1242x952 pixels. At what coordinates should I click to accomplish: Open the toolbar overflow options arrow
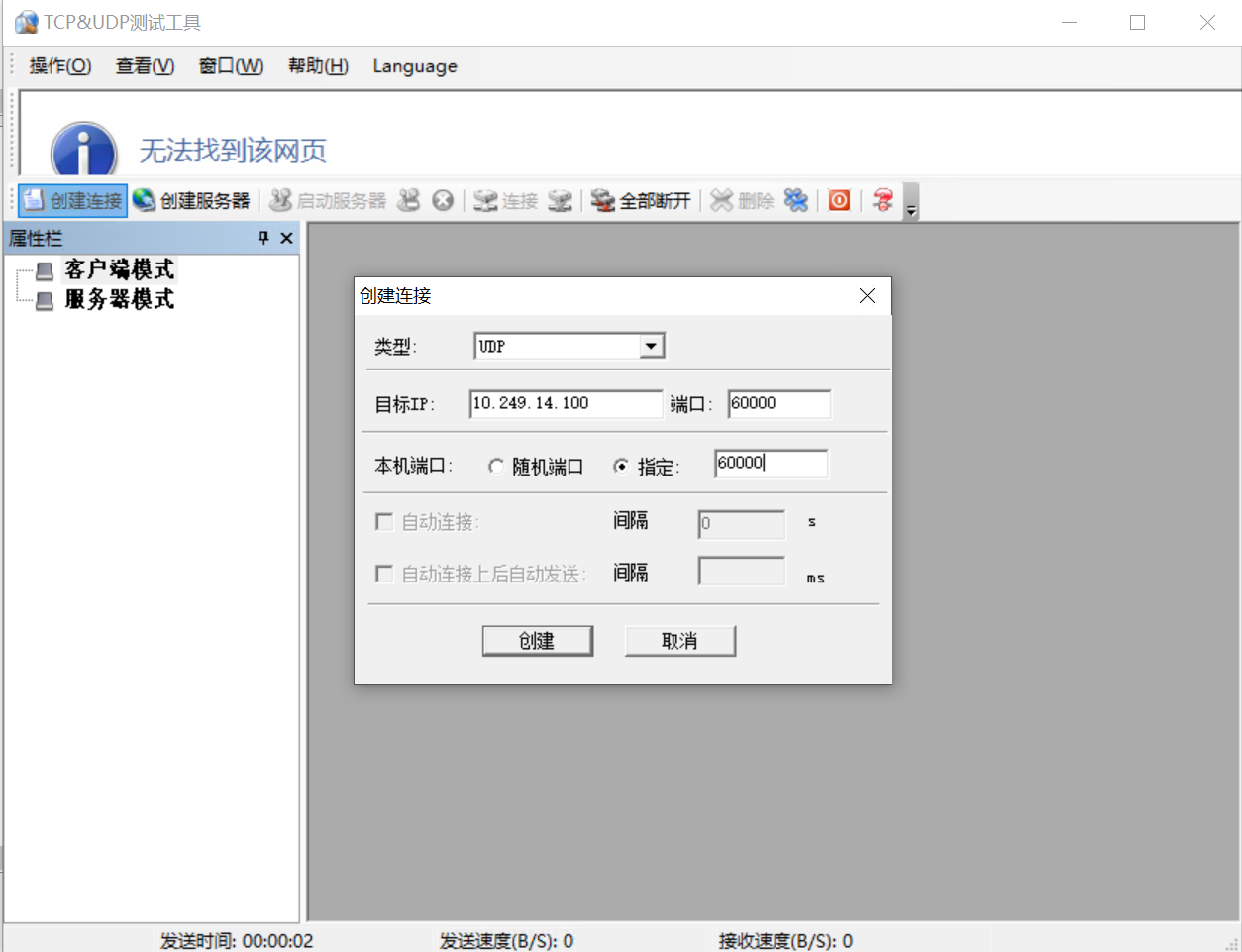pos(911,201)
